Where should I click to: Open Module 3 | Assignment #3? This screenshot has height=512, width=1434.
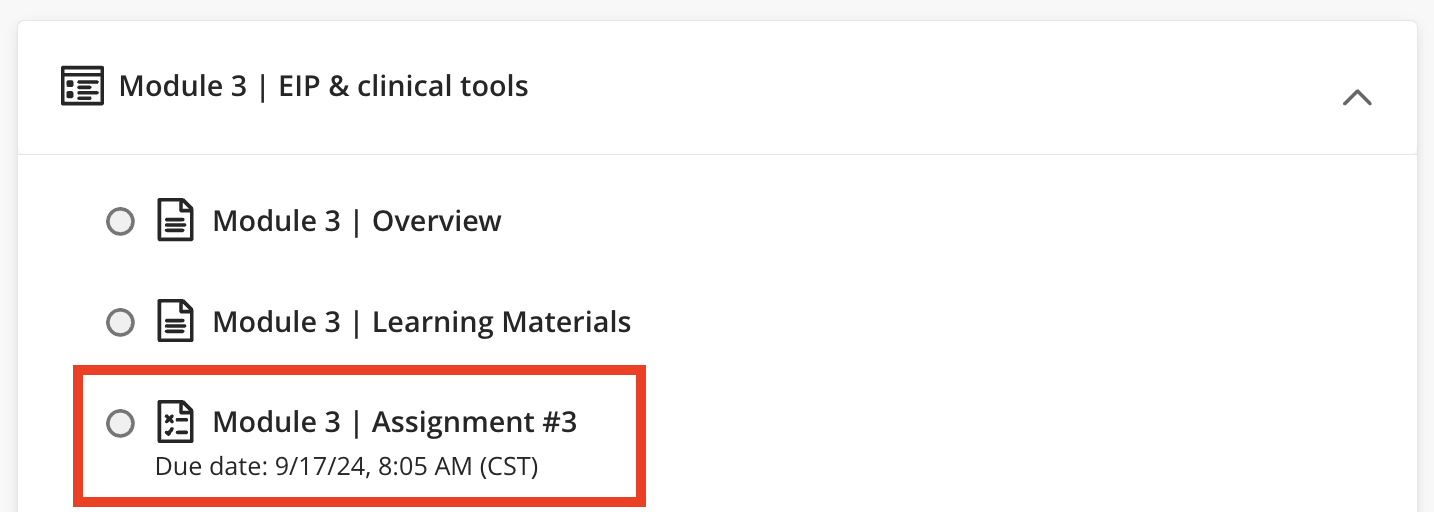point(395,422)
